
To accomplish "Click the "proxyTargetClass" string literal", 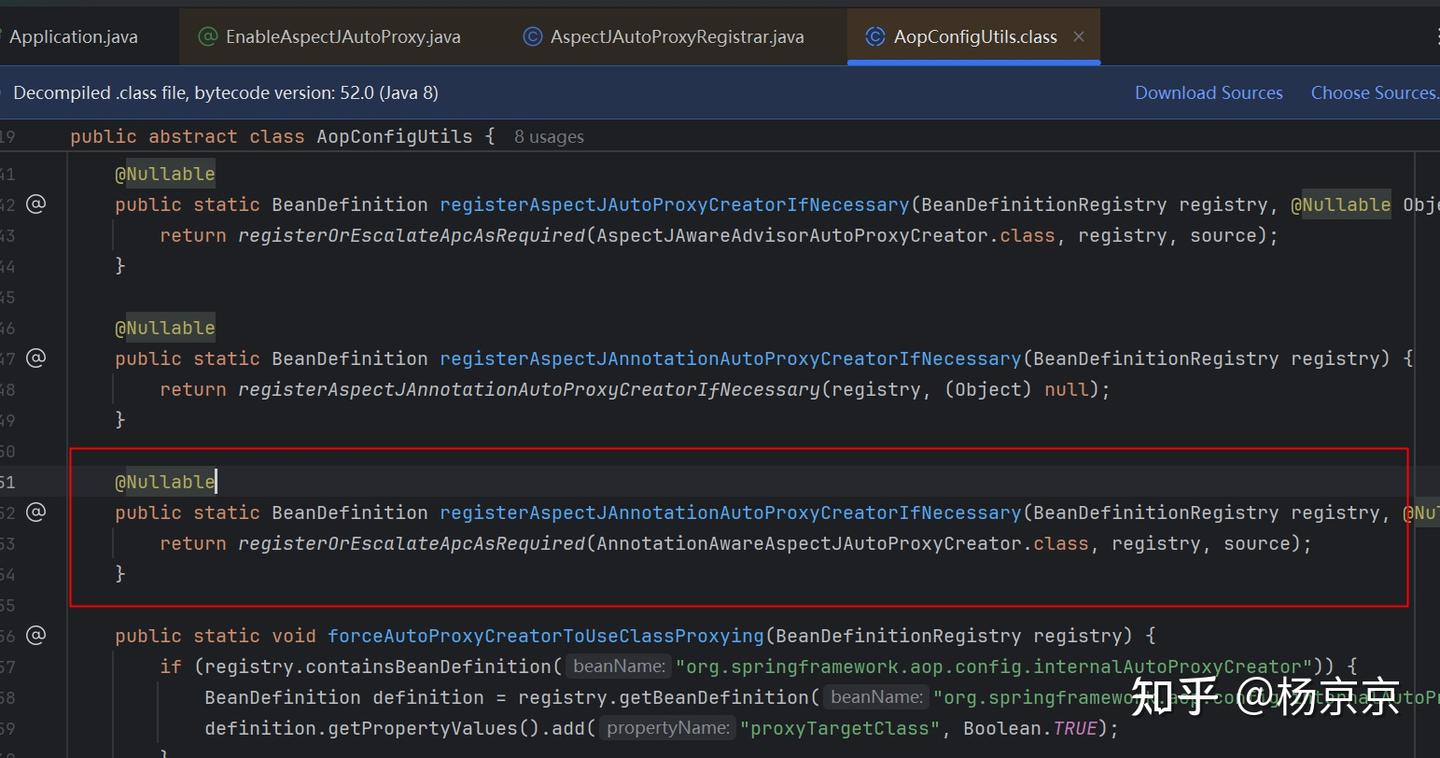I will [x=840, y=728].
